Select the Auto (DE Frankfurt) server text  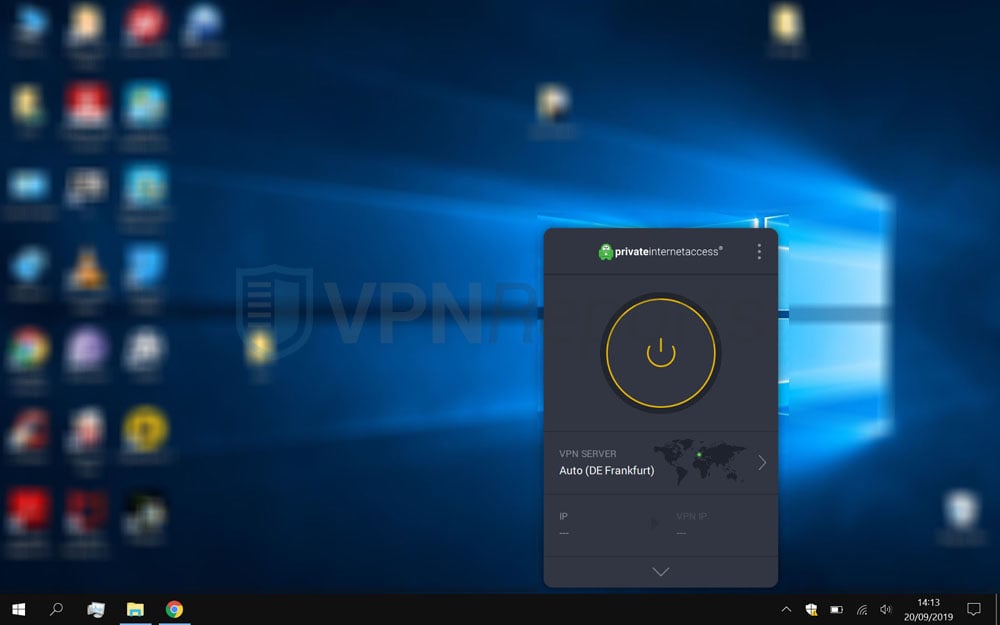tap(606, 470)
